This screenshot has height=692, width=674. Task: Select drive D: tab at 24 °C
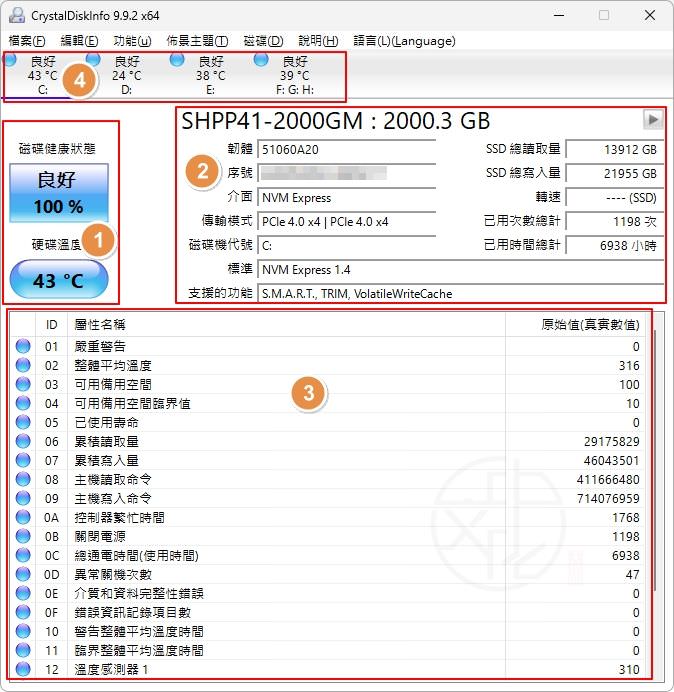coord(127,75)
